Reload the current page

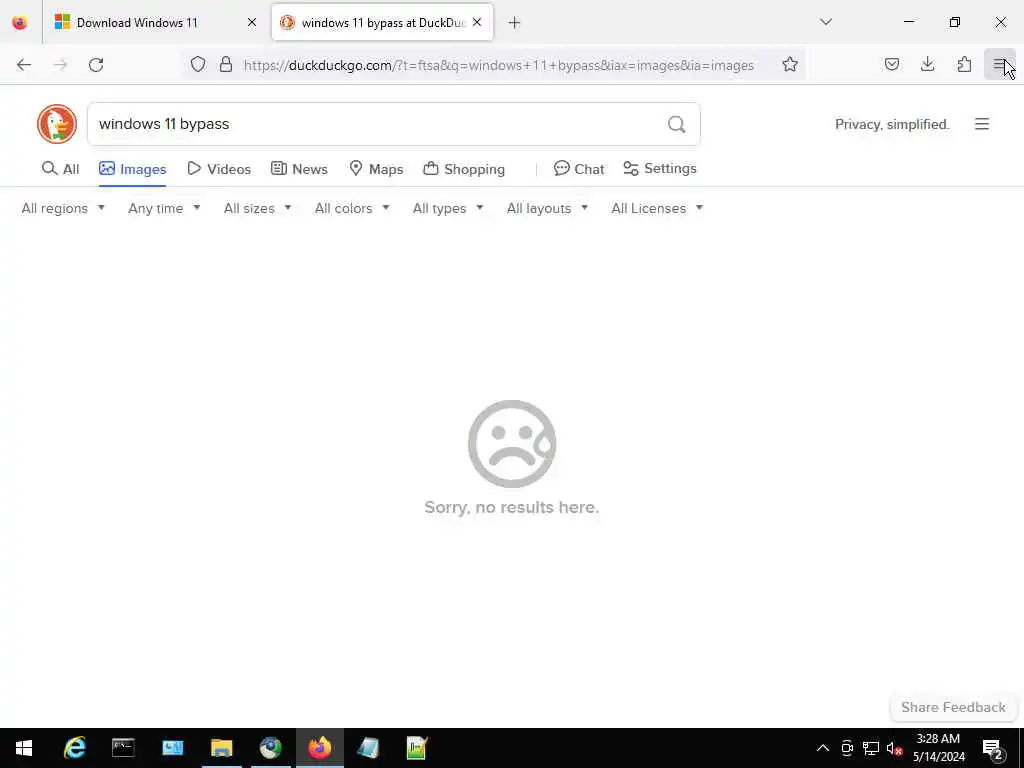(x=96, y=65)
